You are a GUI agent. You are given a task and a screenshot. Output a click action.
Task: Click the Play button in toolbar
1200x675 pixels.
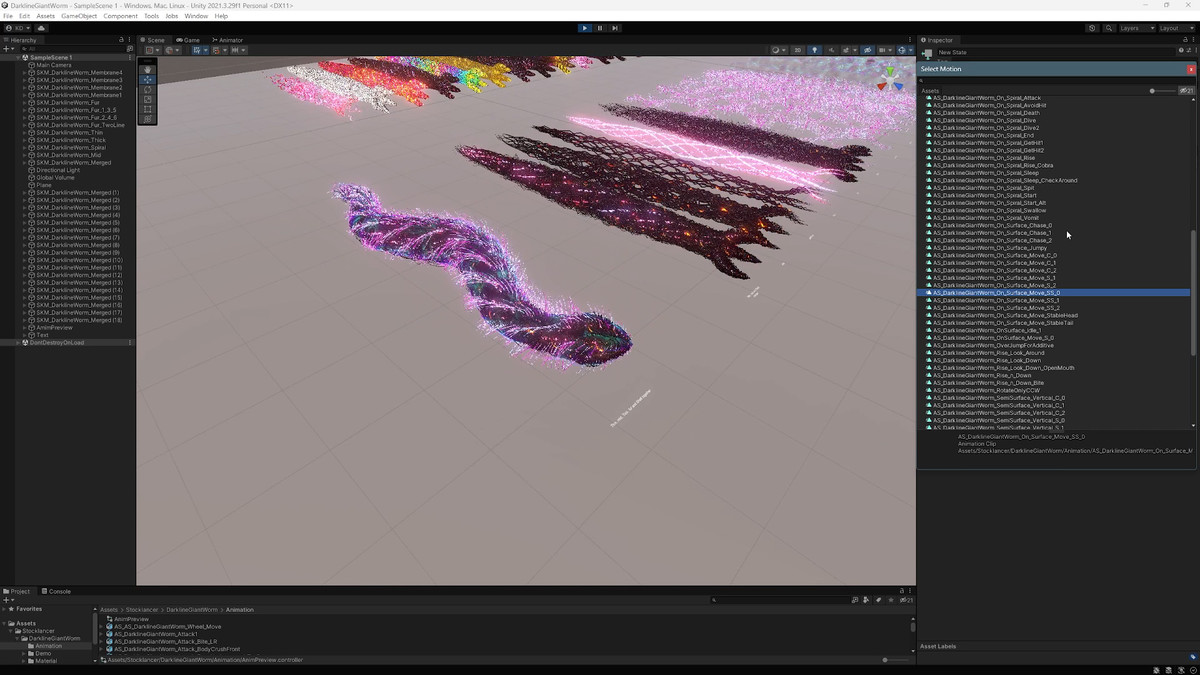pos(585,28)
